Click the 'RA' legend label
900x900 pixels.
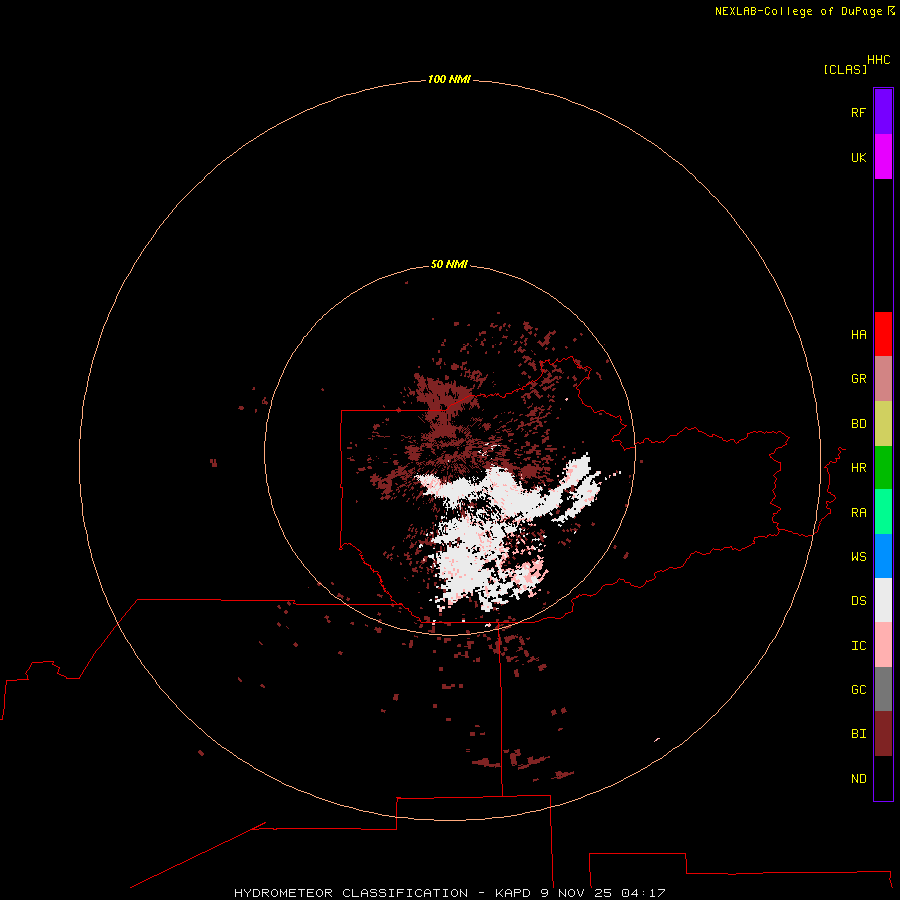click(858, 513)
